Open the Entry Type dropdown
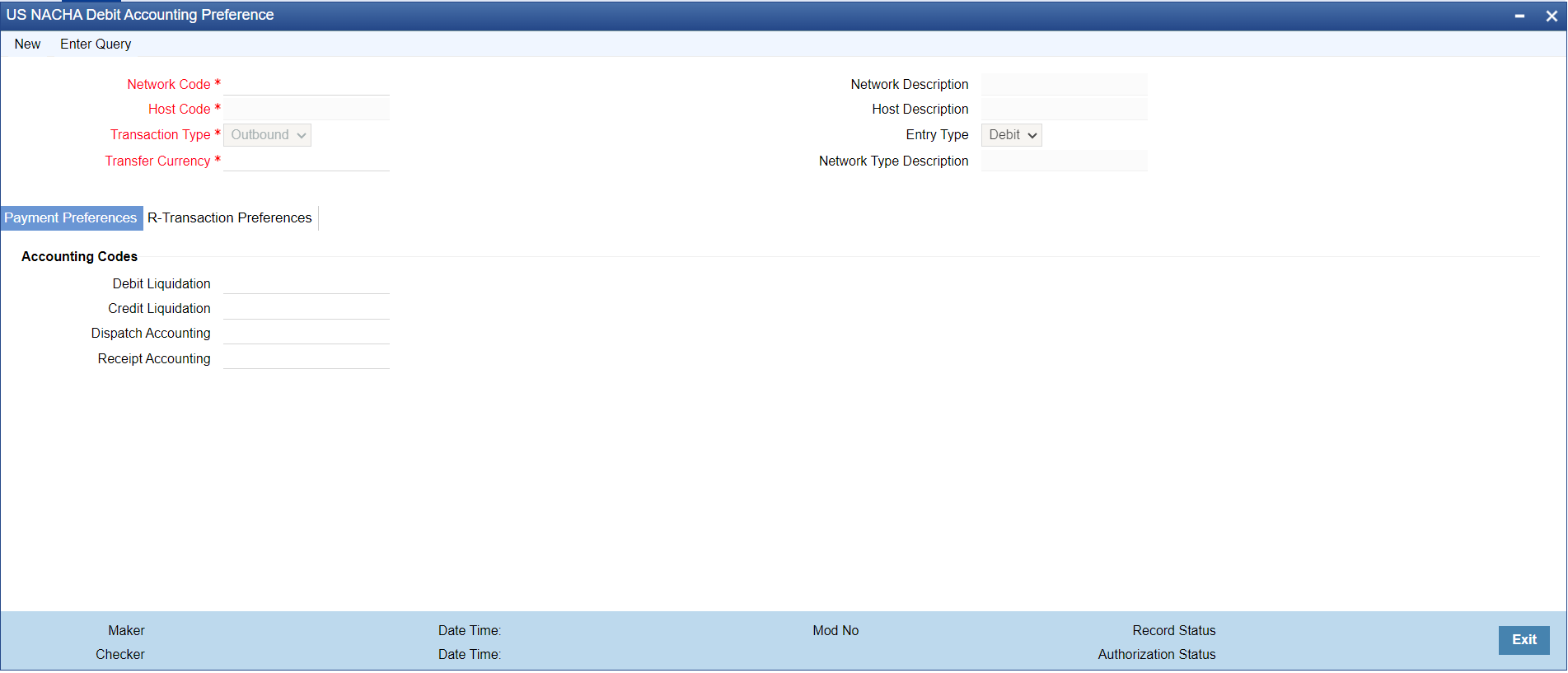This screenshot has width=1568, height=673. [x=1012, y=135]
